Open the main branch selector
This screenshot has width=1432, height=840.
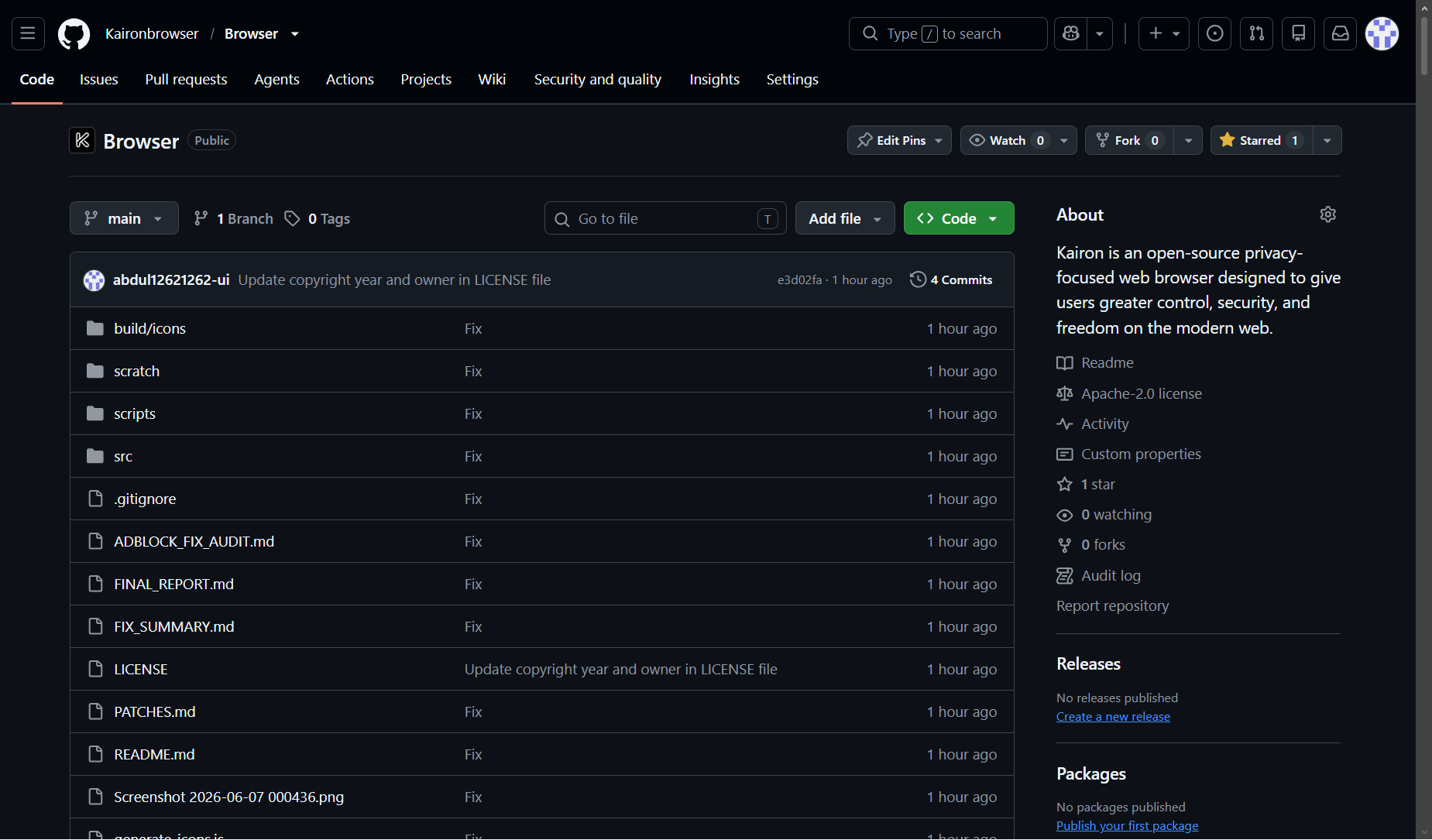124,218
